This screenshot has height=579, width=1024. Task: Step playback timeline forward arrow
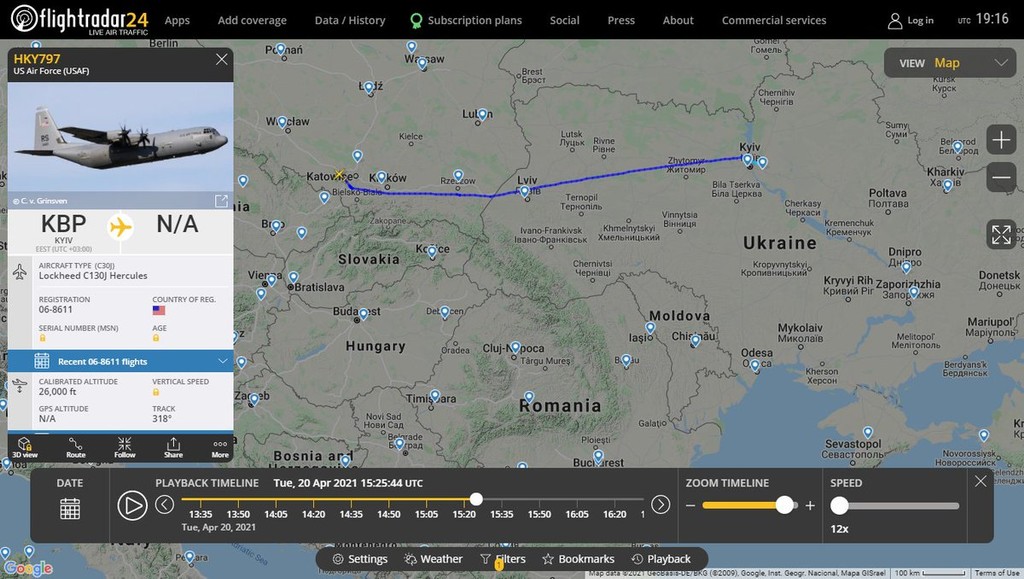pyautogui.click(x=660, y=505)
